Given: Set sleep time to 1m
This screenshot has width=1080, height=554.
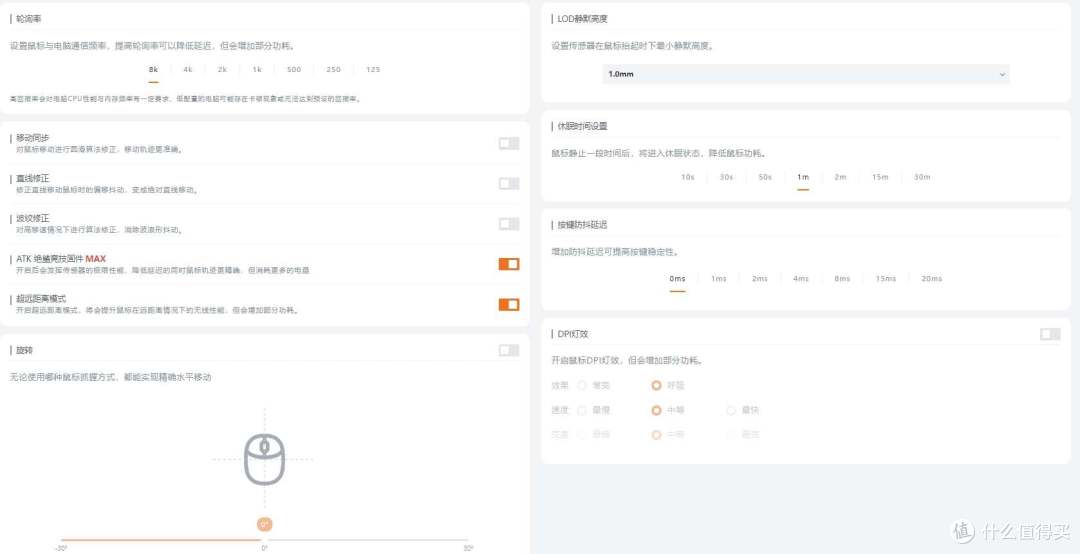Looking at the screenshot, I should point(803,177).
